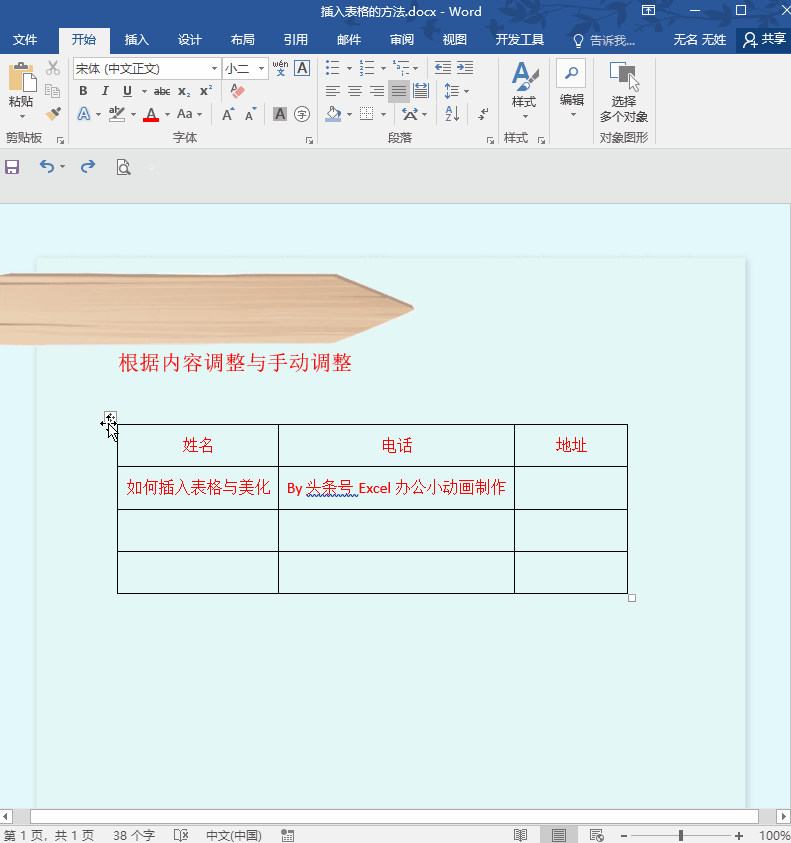This screenshot has width=791, height=843.
Task: Click the Cut scissors icon
Action: [53, 68]
